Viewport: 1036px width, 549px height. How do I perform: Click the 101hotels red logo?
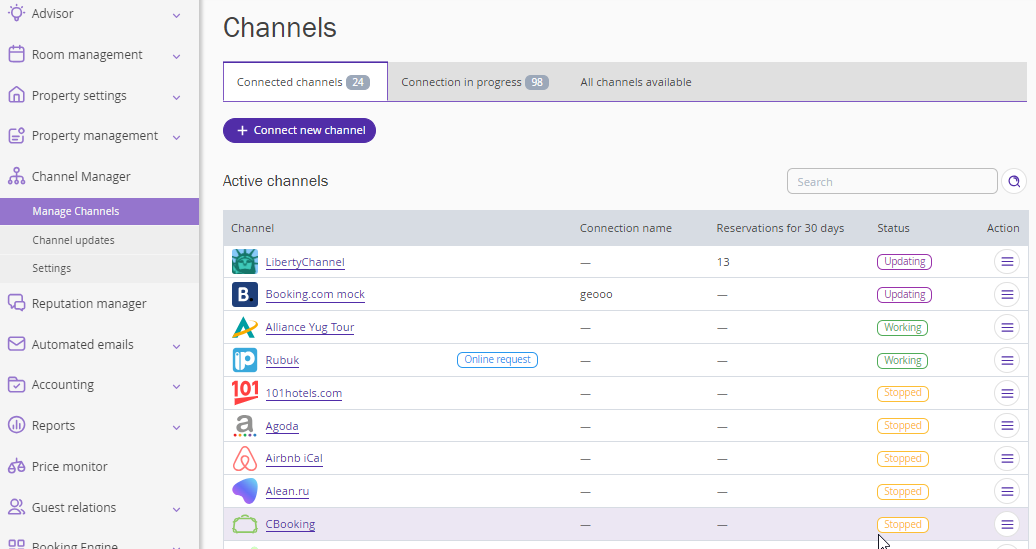(244, 392)
